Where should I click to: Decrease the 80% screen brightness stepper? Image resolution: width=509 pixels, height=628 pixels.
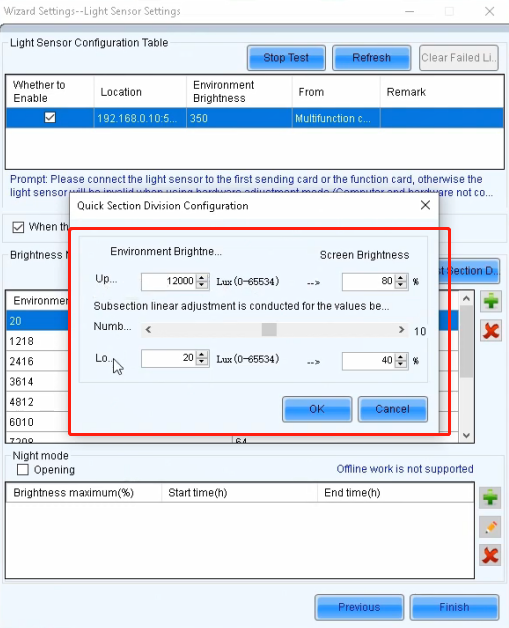401,285
